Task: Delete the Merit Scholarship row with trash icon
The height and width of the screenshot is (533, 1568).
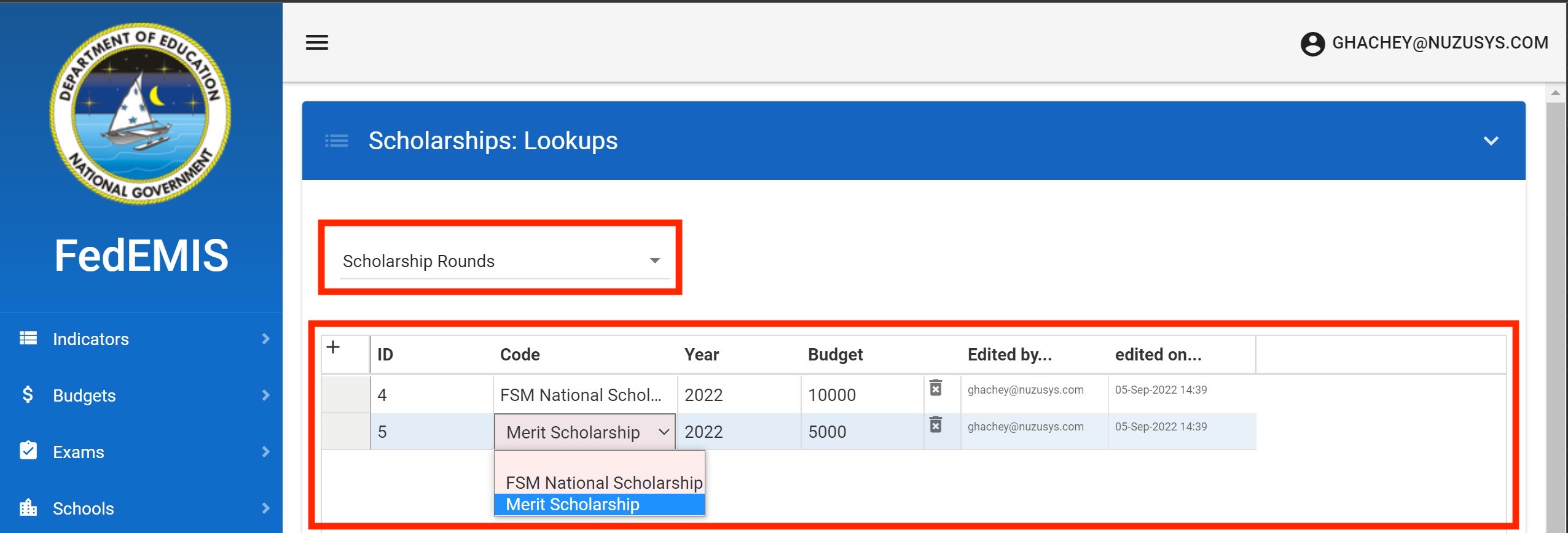Action: click(x=935, y=425)
